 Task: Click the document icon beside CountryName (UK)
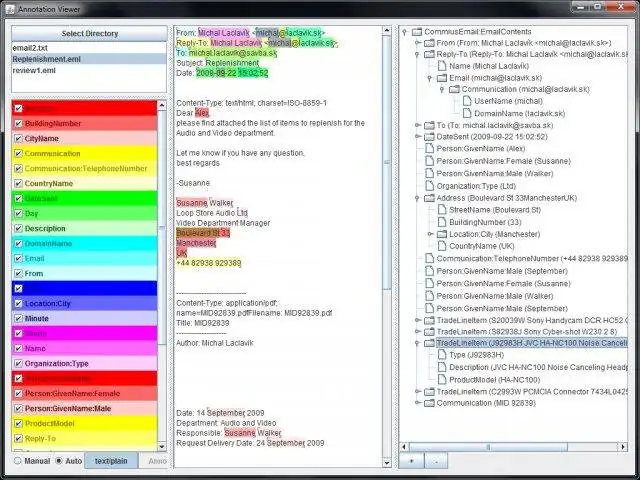(442, 246)
